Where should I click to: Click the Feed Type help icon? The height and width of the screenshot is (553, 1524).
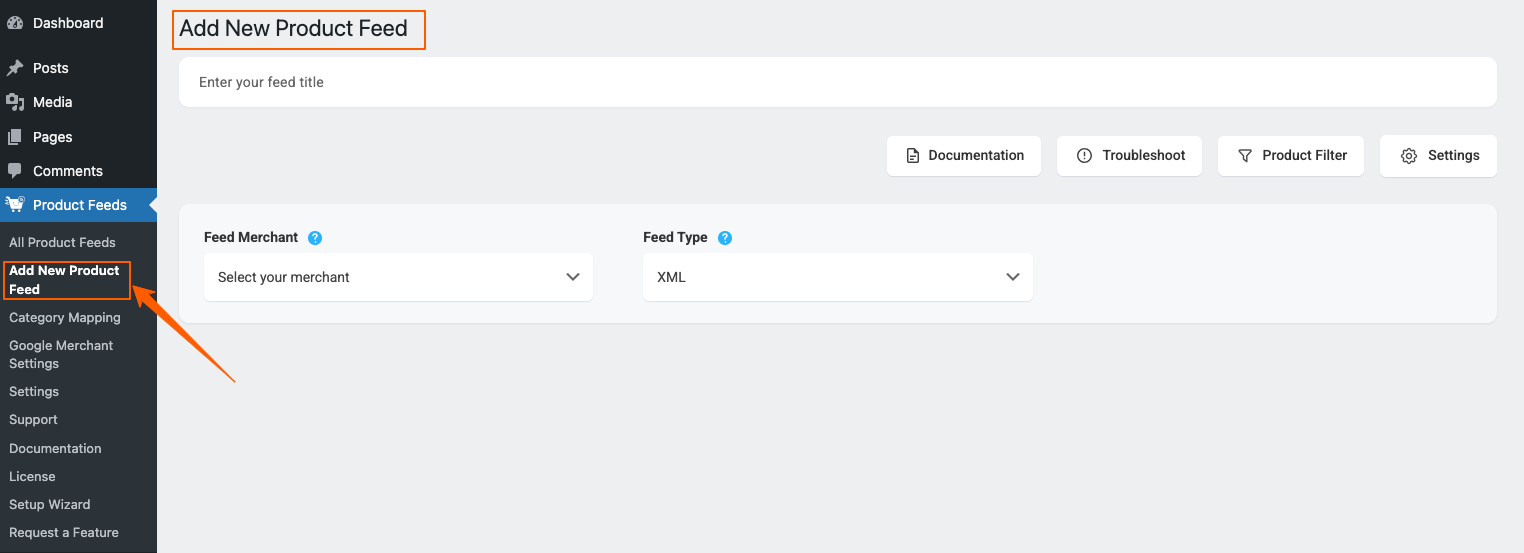coord(725,238)
